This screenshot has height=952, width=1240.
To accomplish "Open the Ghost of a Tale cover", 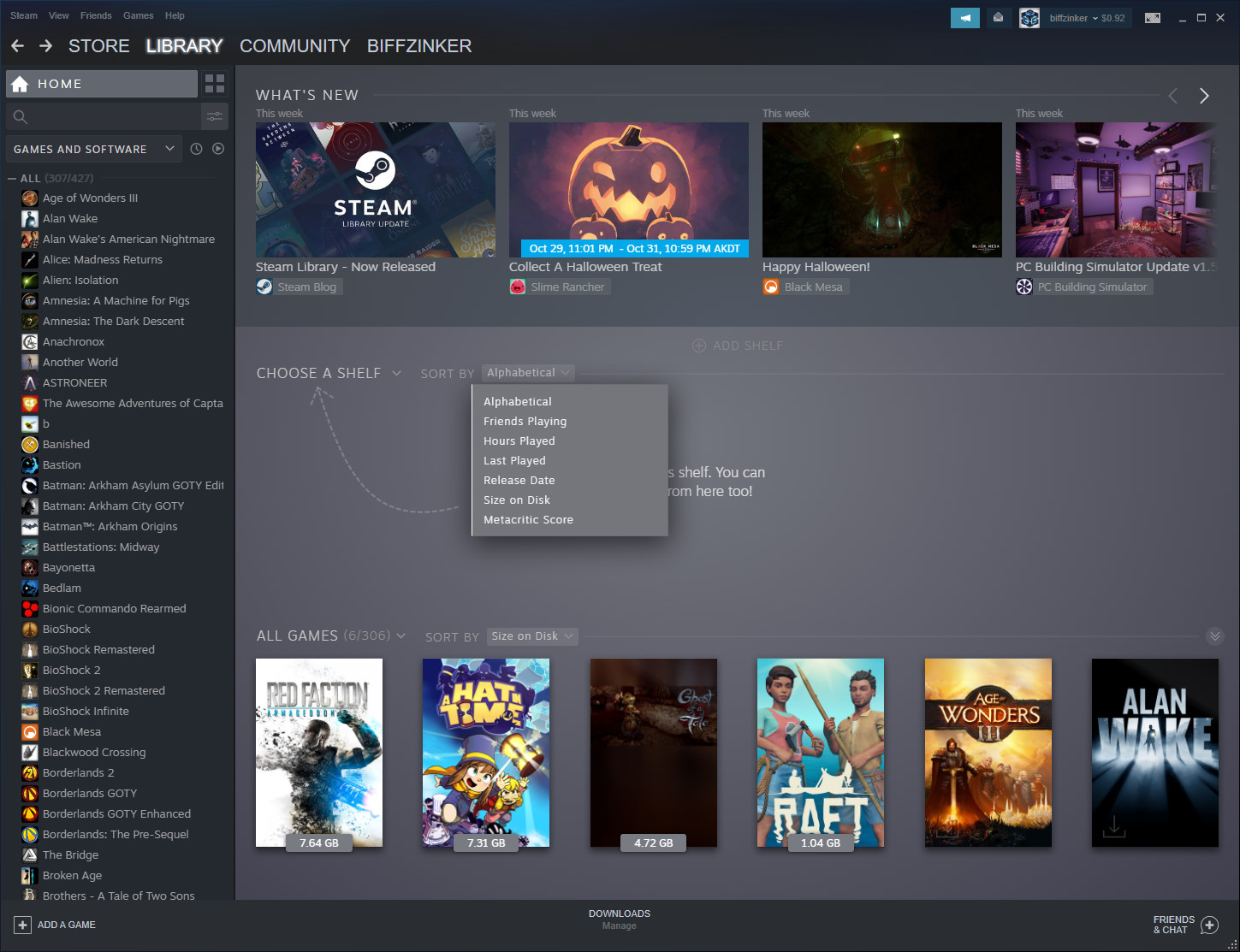I will 654,753.
